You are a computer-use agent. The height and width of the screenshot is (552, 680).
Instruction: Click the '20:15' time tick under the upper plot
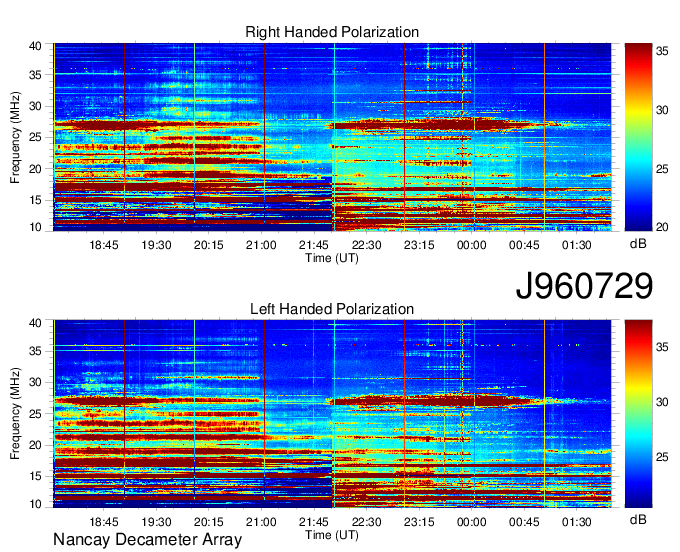(x=209, y=245)
